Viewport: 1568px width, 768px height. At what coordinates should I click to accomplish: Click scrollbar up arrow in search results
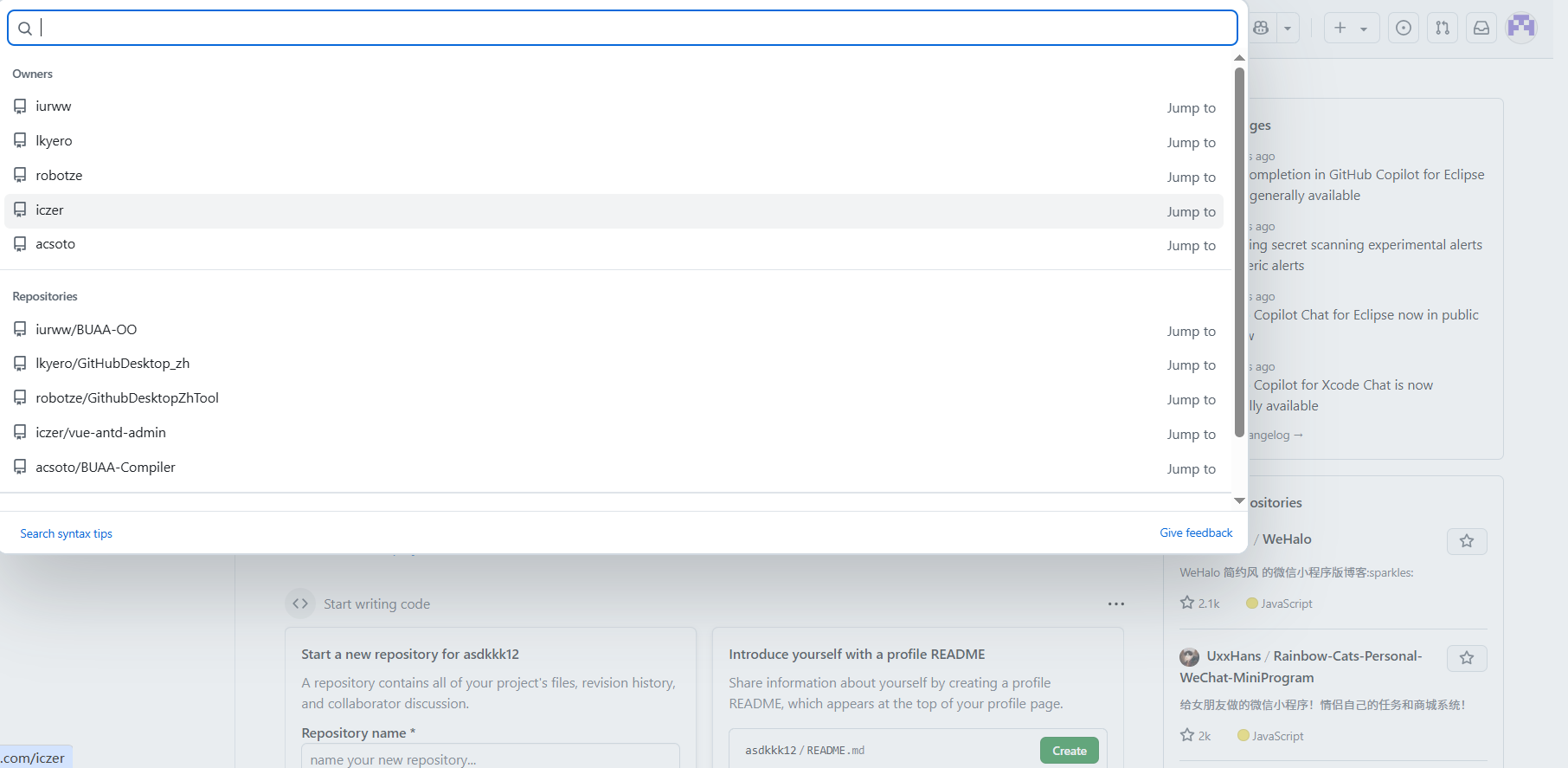pyautogui.click(x=1239, y=58)
